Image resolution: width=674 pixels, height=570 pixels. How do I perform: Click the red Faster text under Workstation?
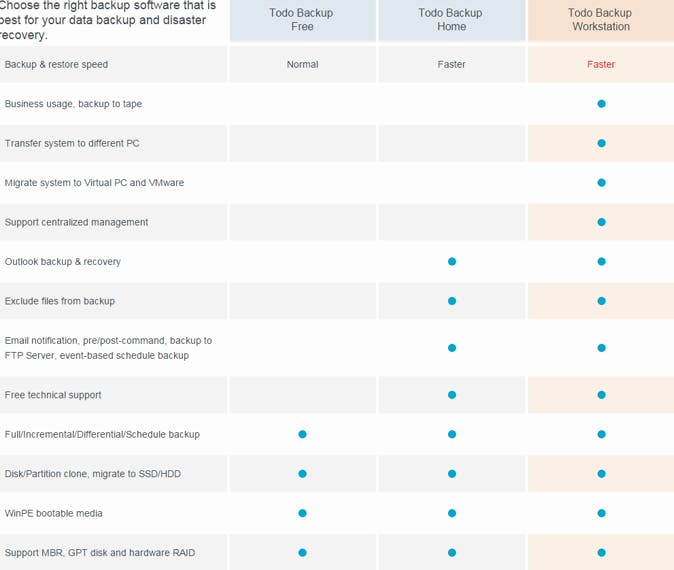(601, 65)
